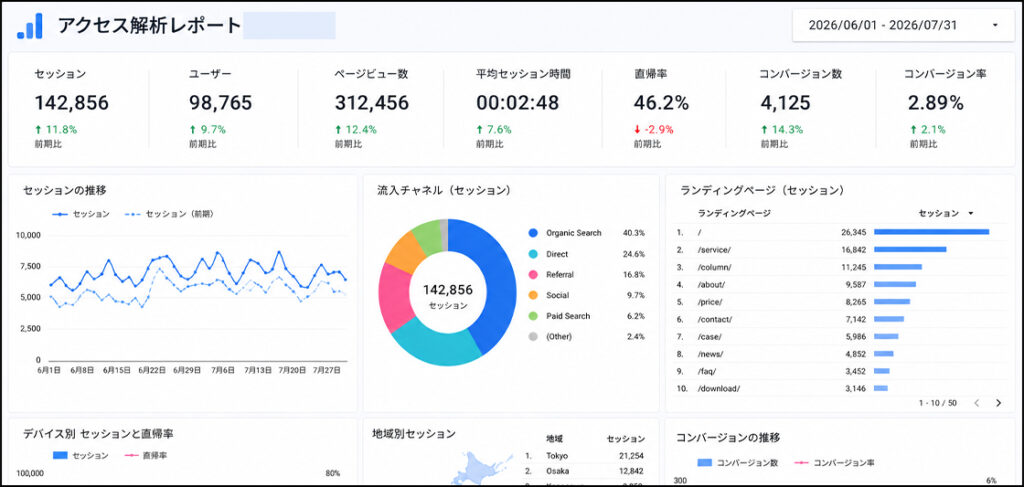Click the 7月6日 axis label

point(222,370)
